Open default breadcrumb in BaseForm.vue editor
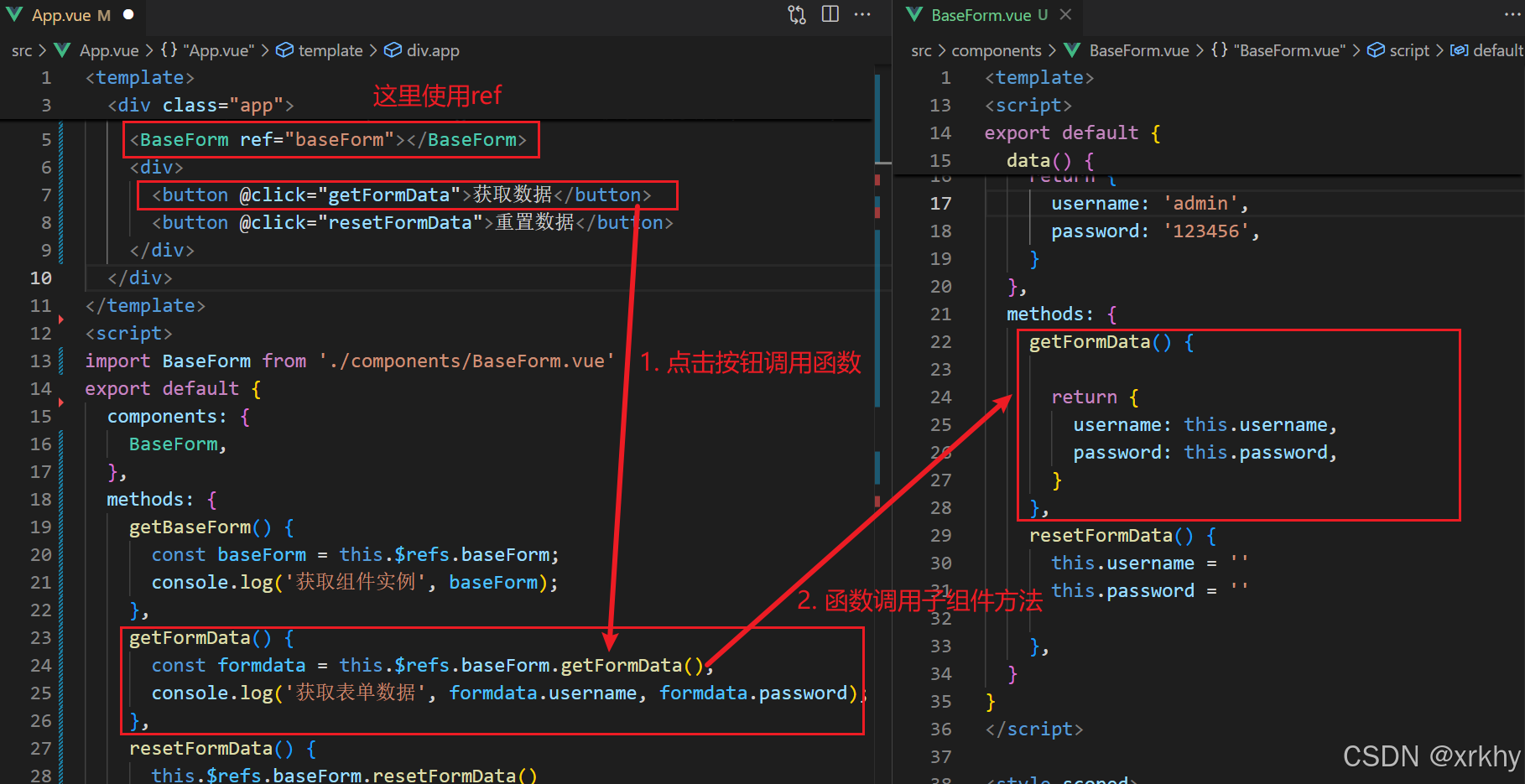The width and height of the screenshot is (1525, 784). 1487,50
